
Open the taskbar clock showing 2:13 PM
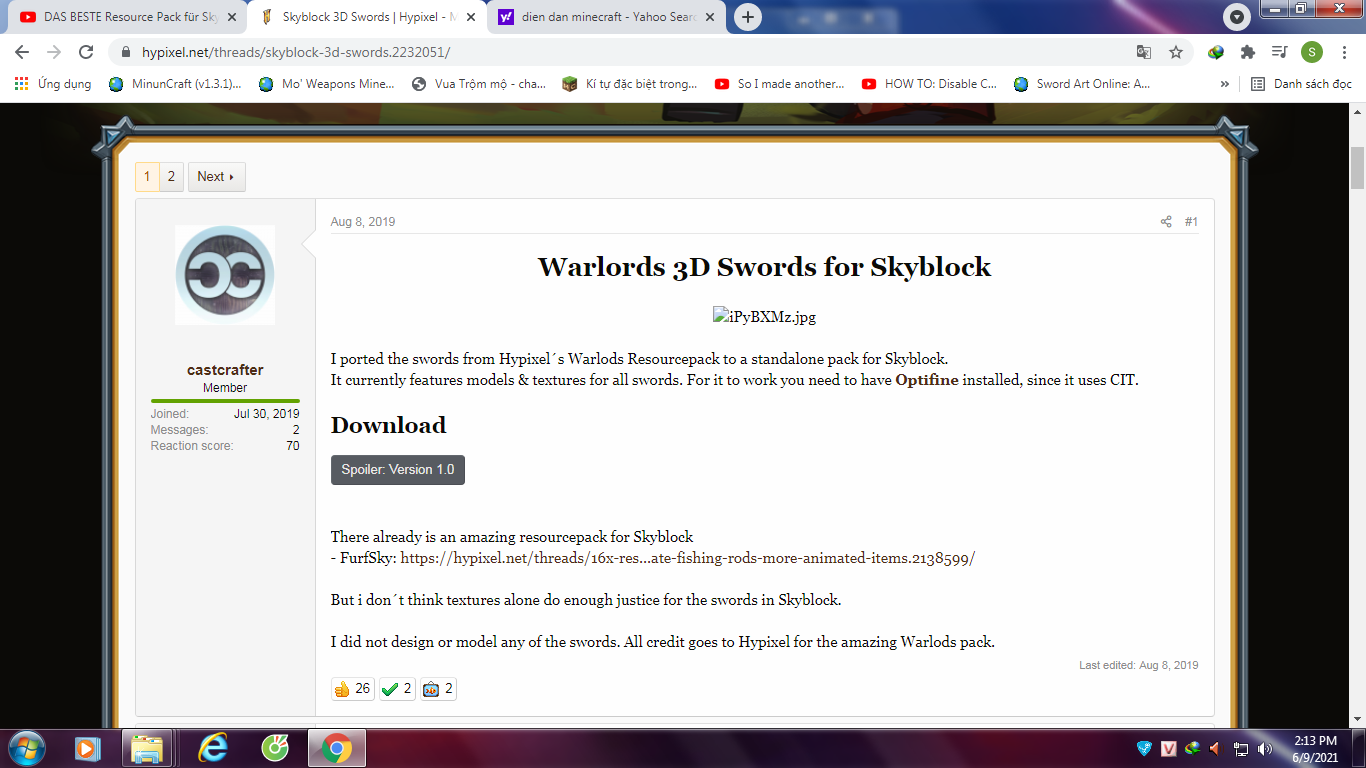[x=1316, y=748]
